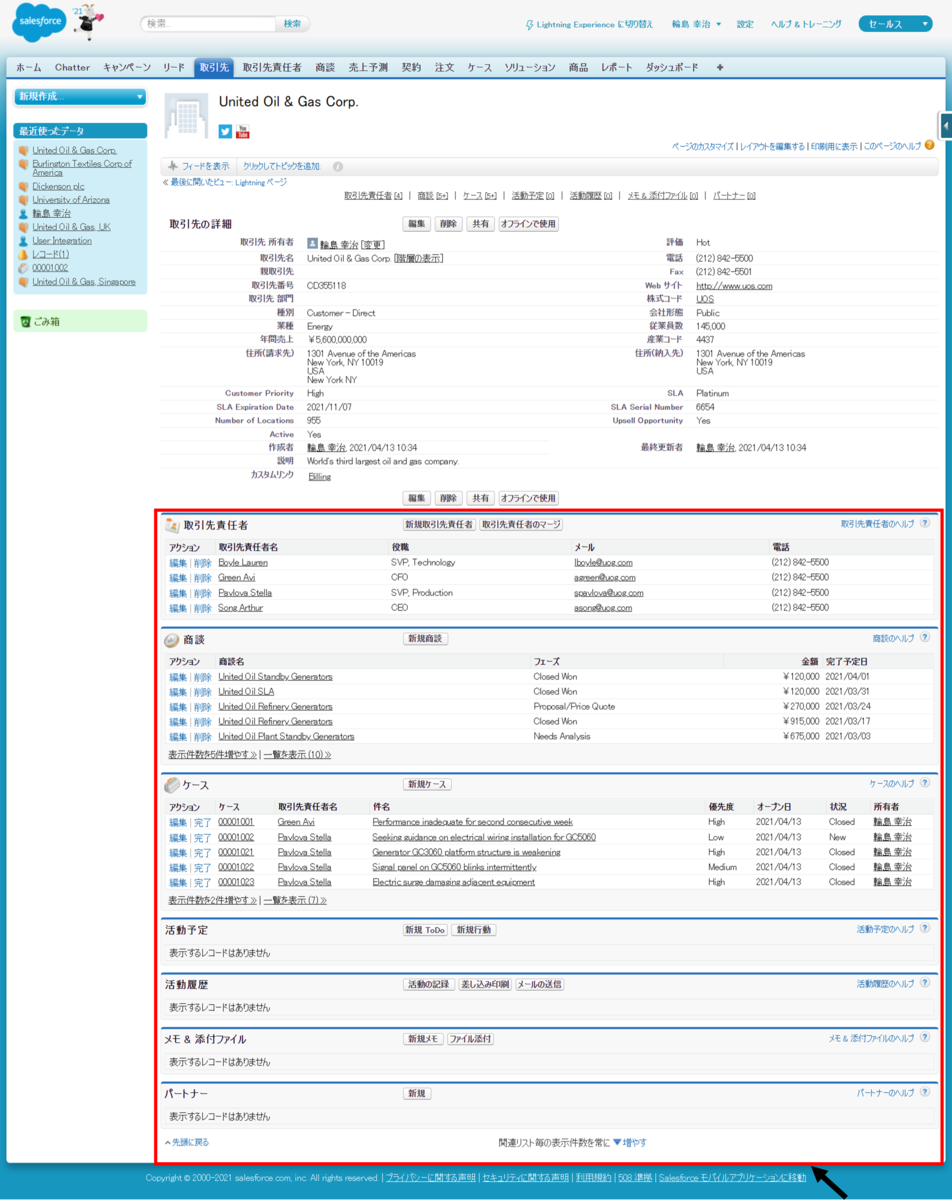Click help question icon for パートナー list
Image resolution: width=952 pixels, height=1200 pixels.
tap(925, 1093)
